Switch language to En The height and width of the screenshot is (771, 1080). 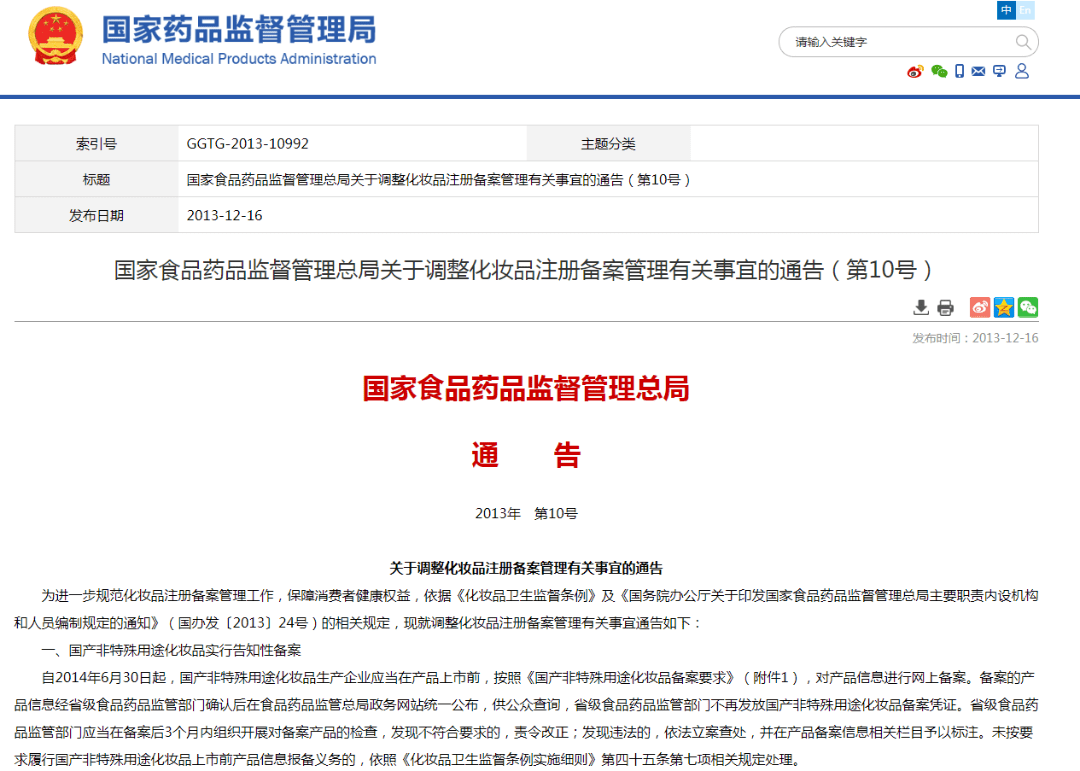[1025, 10]
